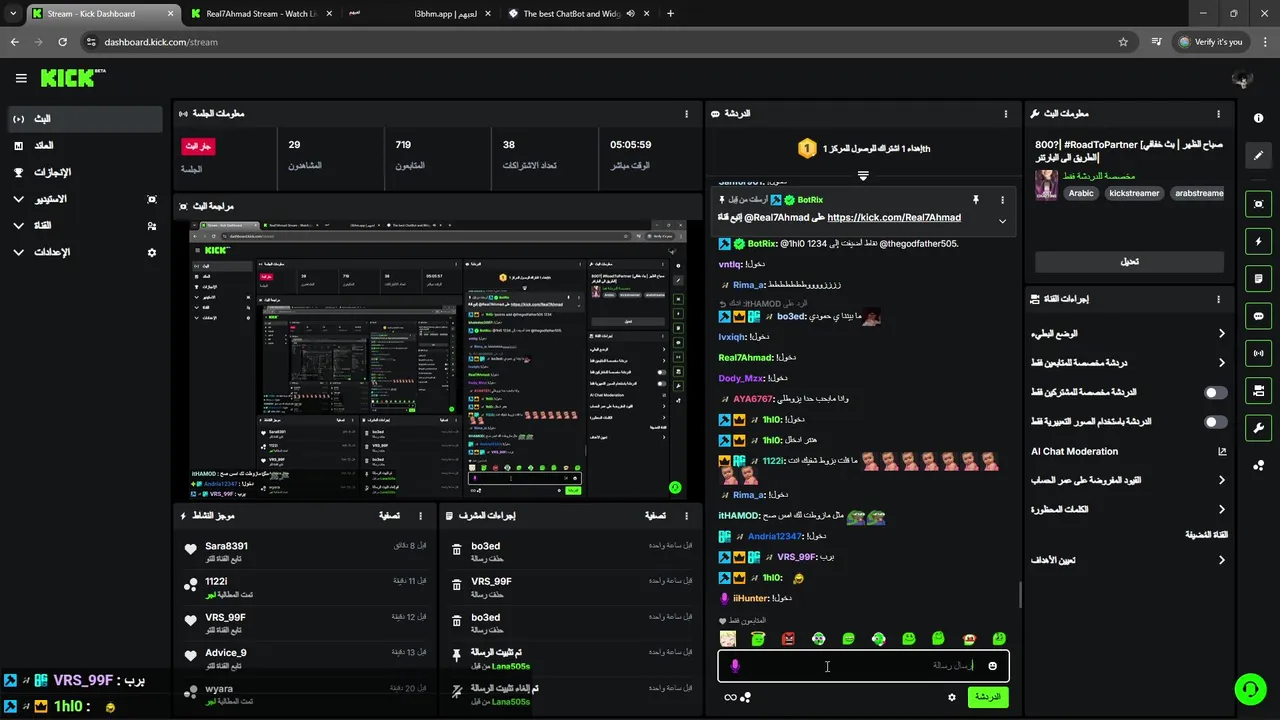Toggle subscribers-only chat switch

[x=1215, y=393]
